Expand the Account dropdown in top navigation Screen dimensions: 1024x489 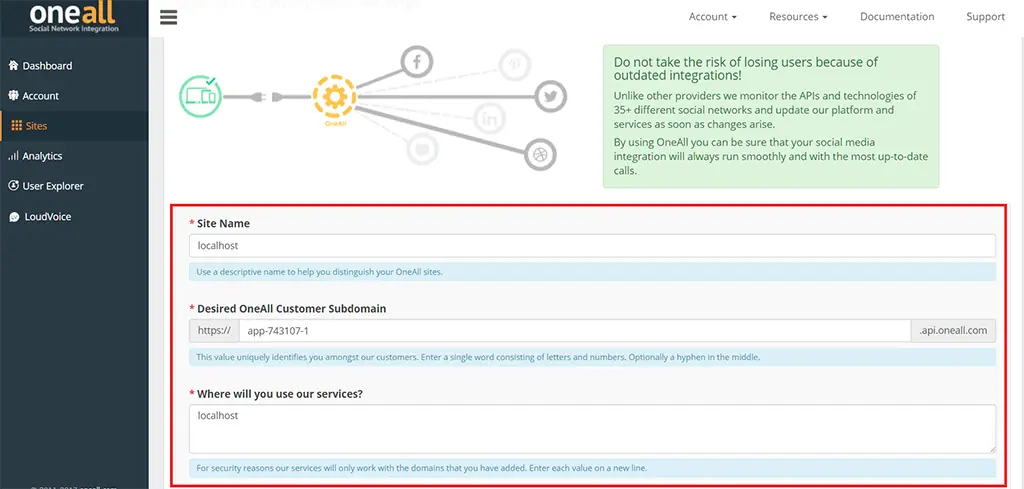712,16
